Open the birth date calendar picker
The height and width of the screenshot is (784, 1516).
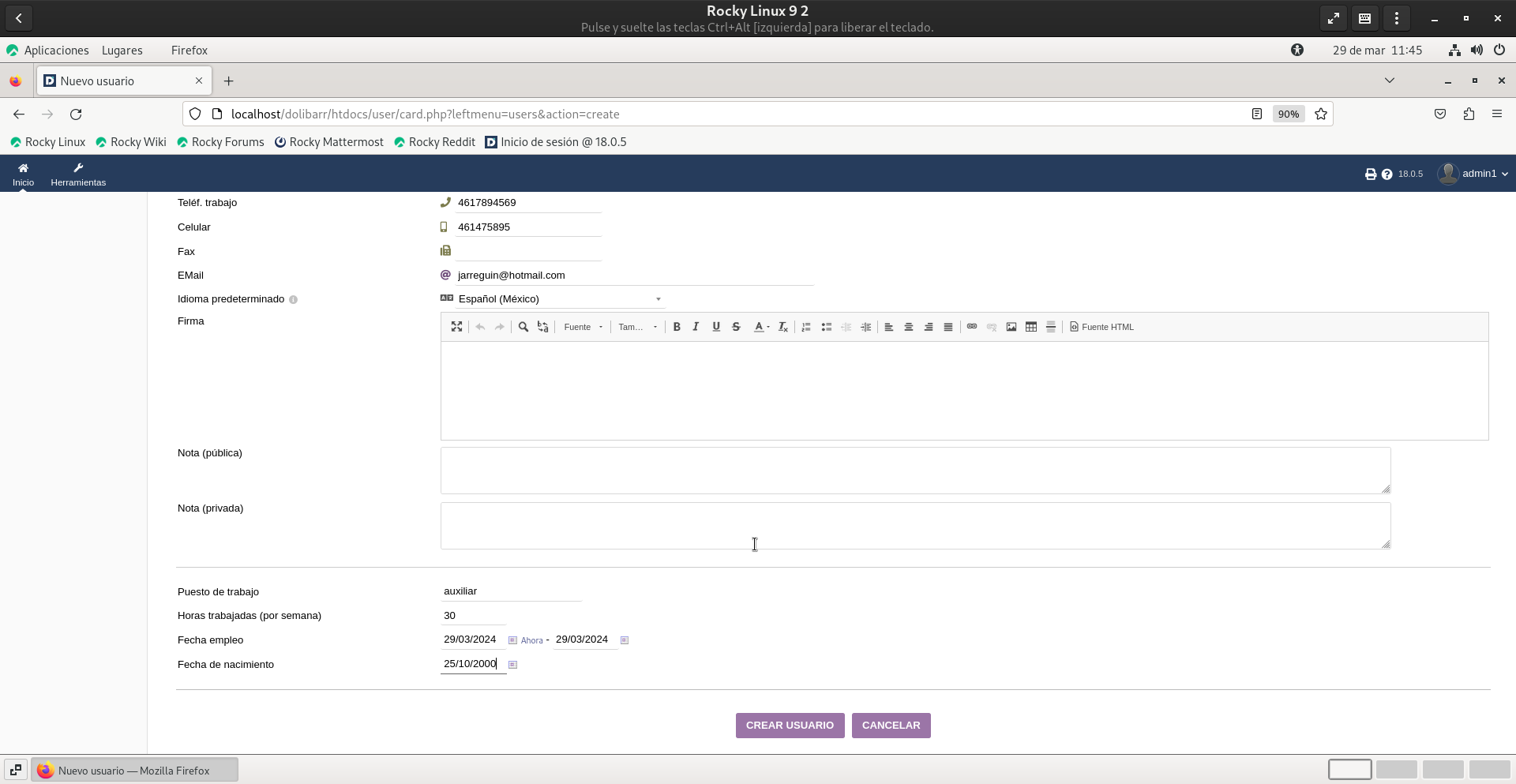(x=512, y=665)
